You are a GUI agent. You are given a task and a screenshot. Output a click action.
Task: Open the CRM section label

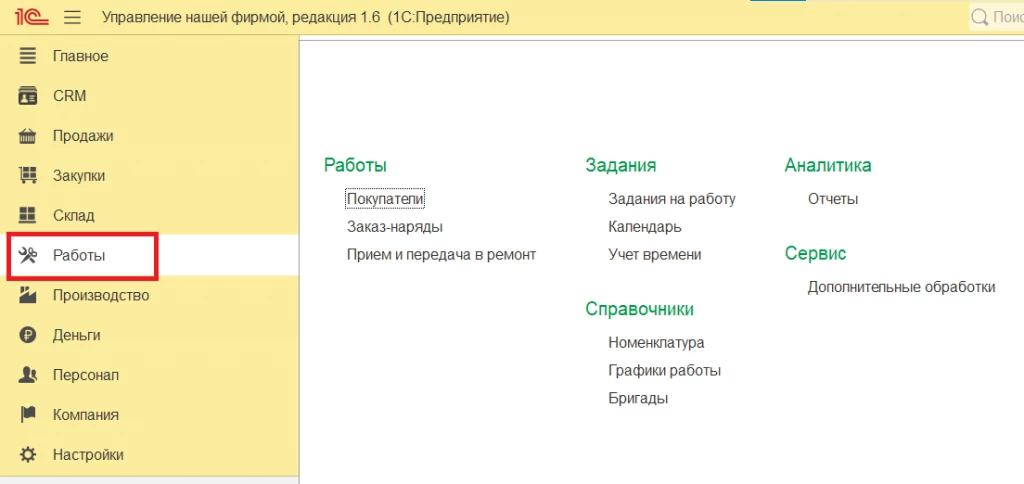click(x=70, y=96)
